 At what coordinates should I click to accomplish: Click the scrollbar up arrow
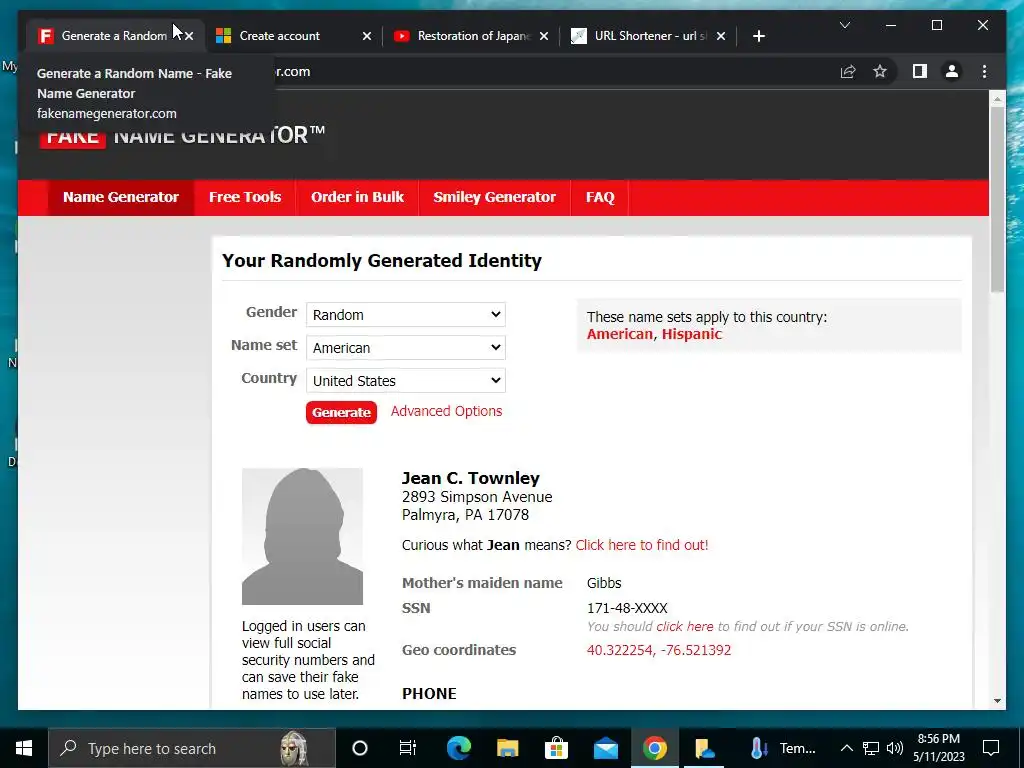click(997, 99)
